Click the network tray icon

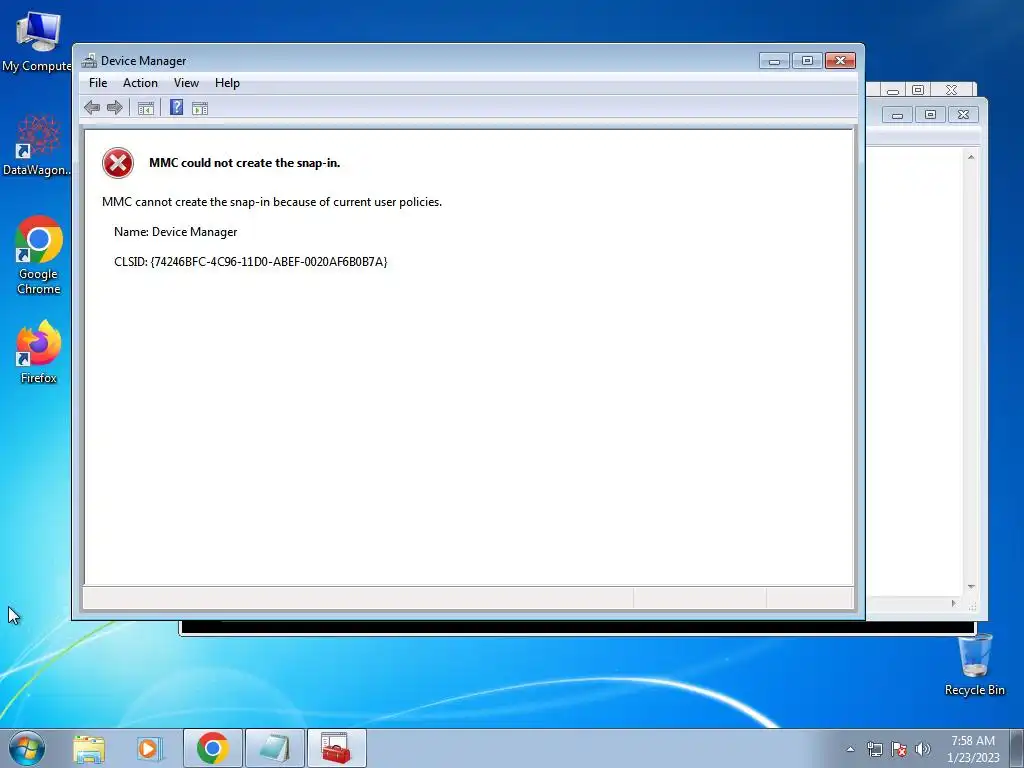874,749
